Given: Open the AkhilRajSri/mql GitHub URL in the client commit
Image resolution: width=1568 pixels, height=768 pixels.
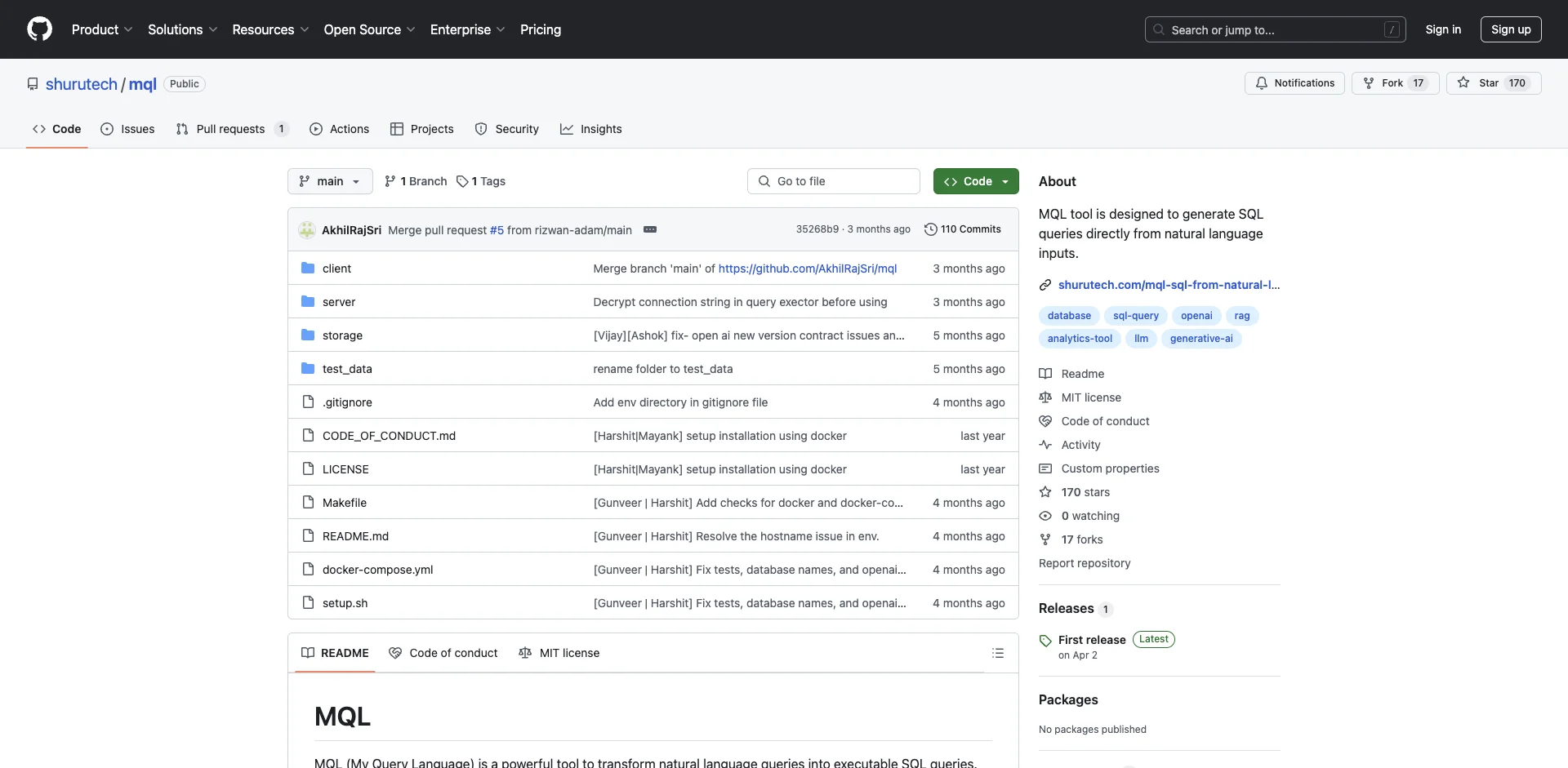Looking at the screenshot, I should coord(807,269).
